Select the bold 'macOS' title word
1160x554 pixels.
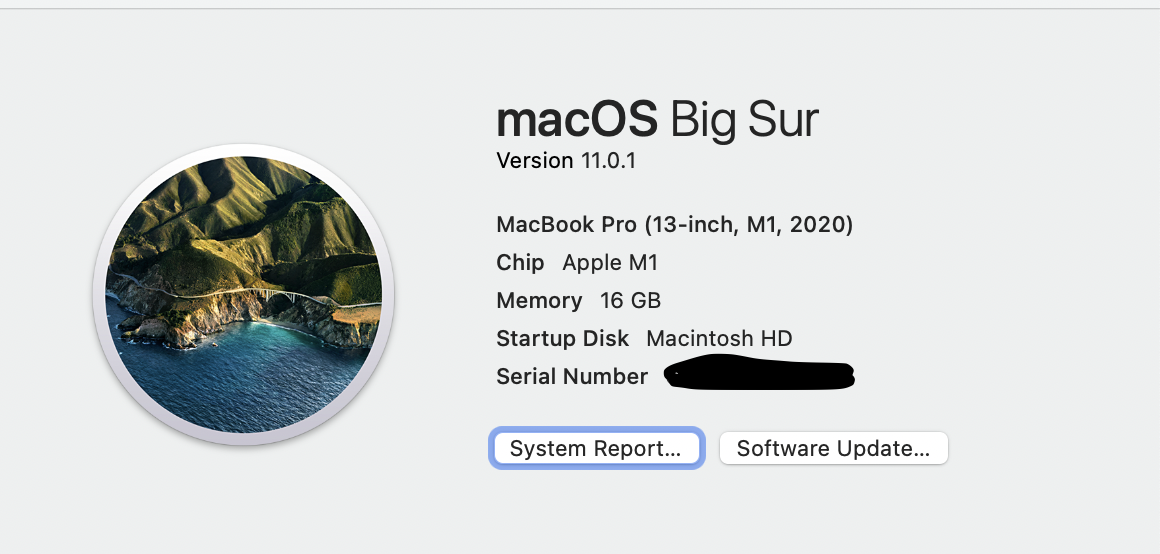click(577, 120)
